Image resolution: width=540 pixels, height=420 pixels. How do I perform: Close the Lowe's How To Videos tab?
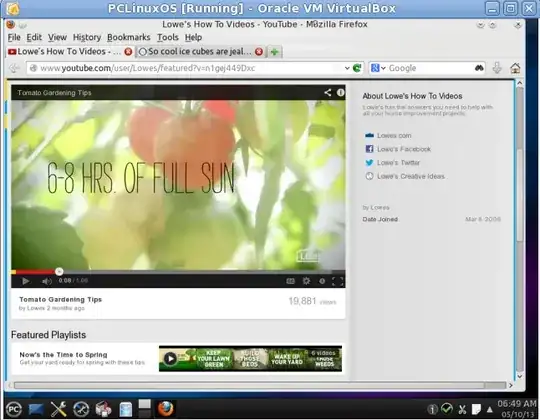tap(128, 52)
